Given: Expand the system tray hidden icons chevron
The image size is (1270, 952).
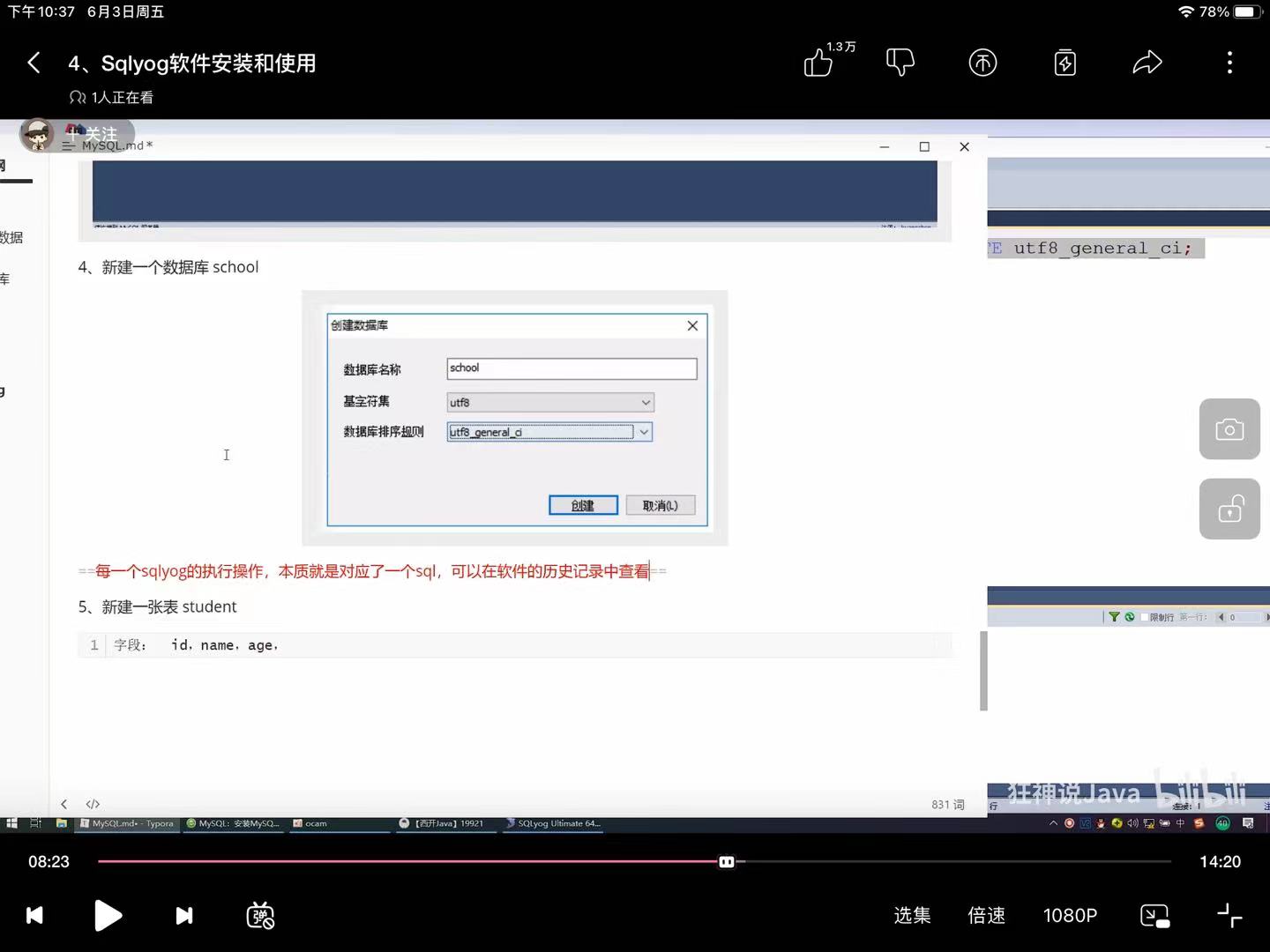Looking at the screenshot, I should click(x=1053, y=823).
